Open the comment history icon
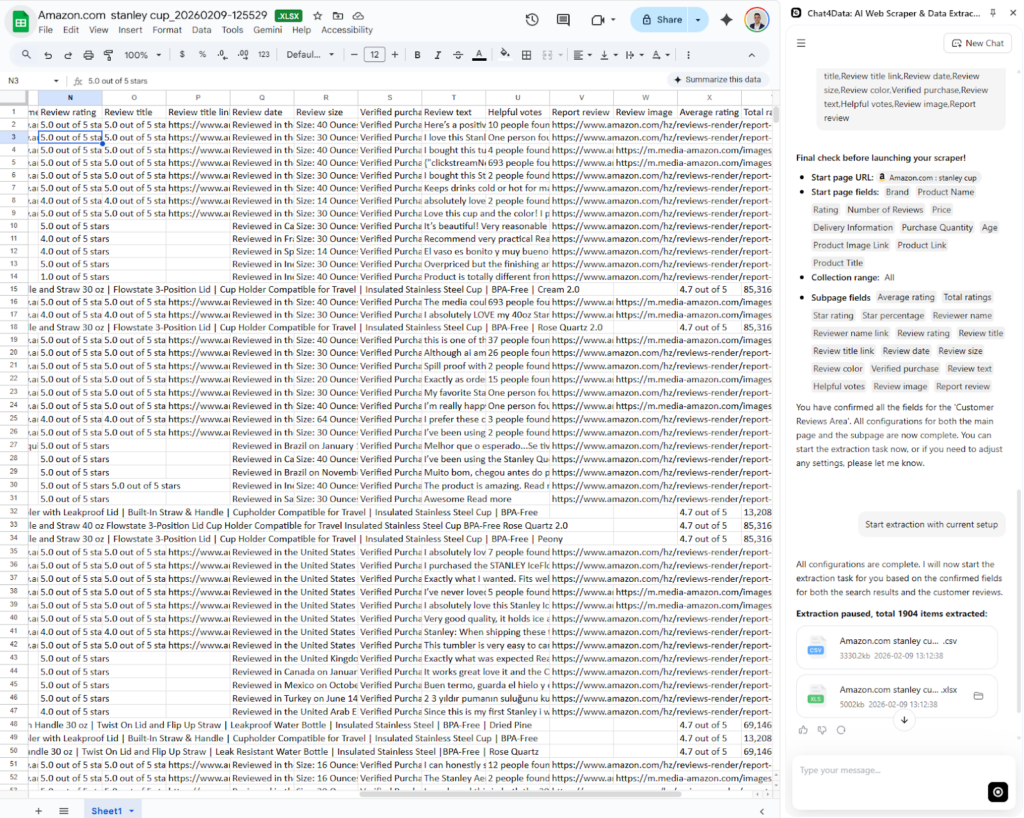Screen dimensions: 1024x818 coord(562,19)
